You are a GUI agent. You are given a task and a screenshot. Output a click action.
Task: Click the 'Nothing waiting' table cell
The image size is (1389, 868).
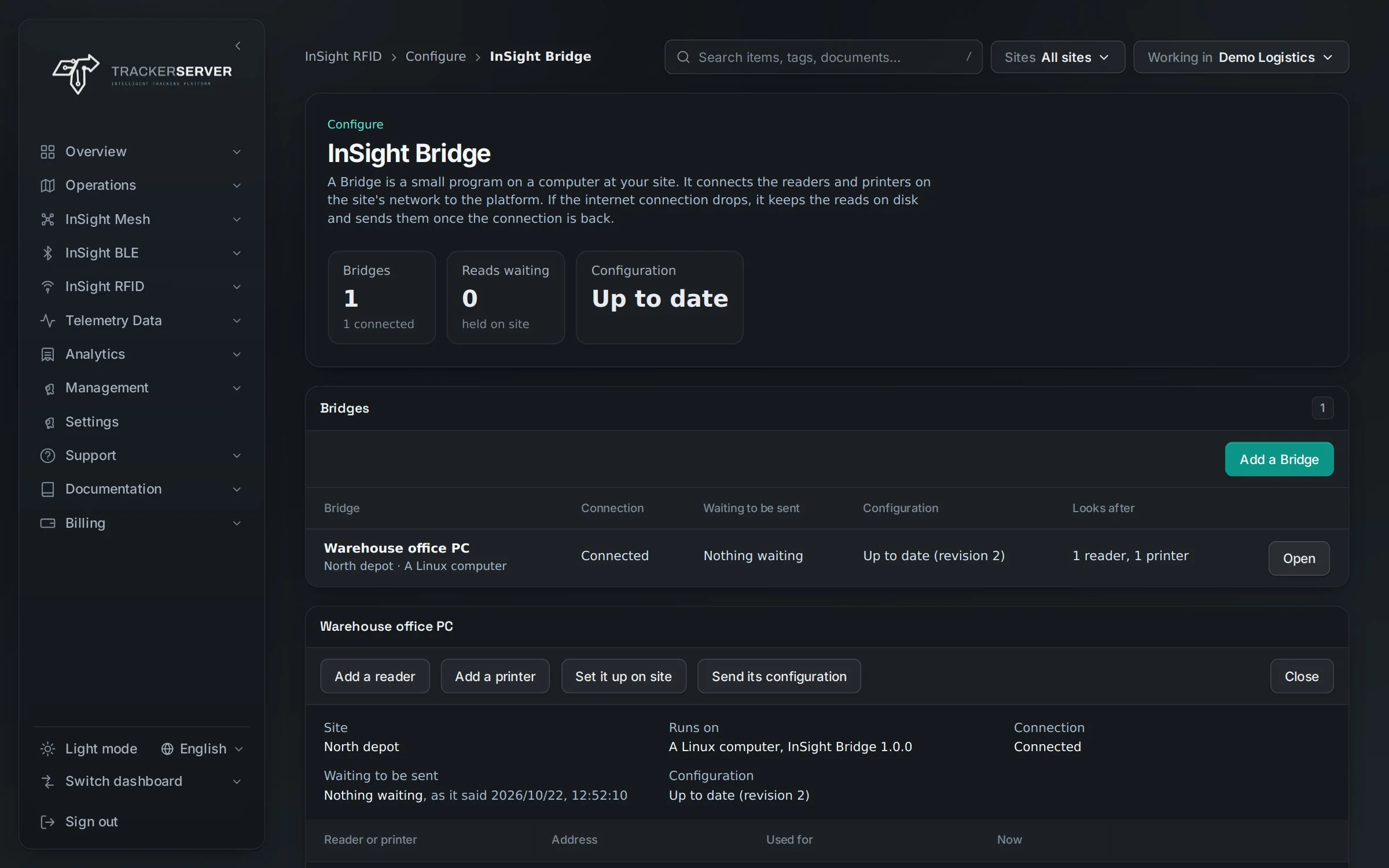(x=753, y=556)
